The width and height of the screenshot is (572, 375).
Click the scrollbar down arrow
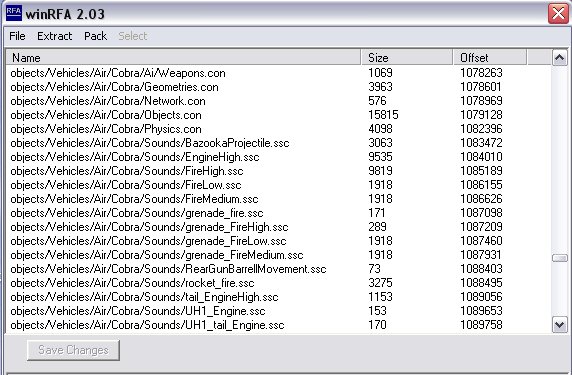click(560, 325)
